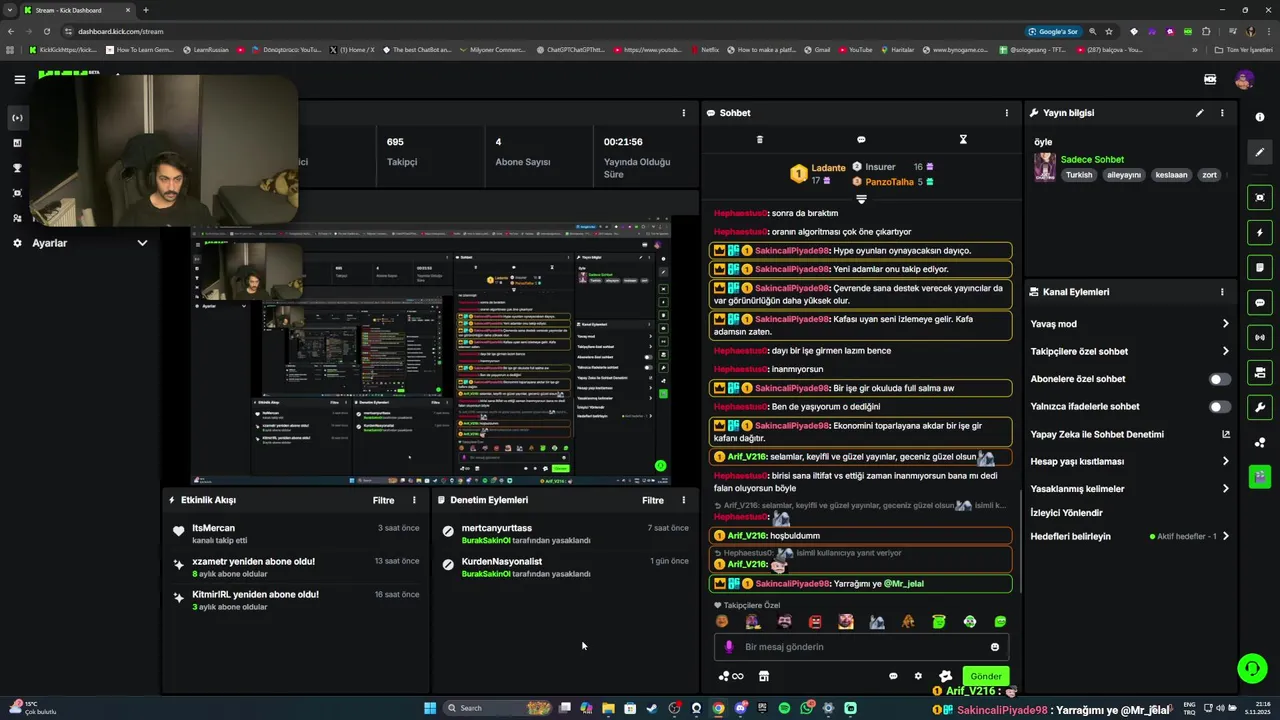Open the shop icon below message box
Viewport: 1280px width, 720px height.
(764, 676)
